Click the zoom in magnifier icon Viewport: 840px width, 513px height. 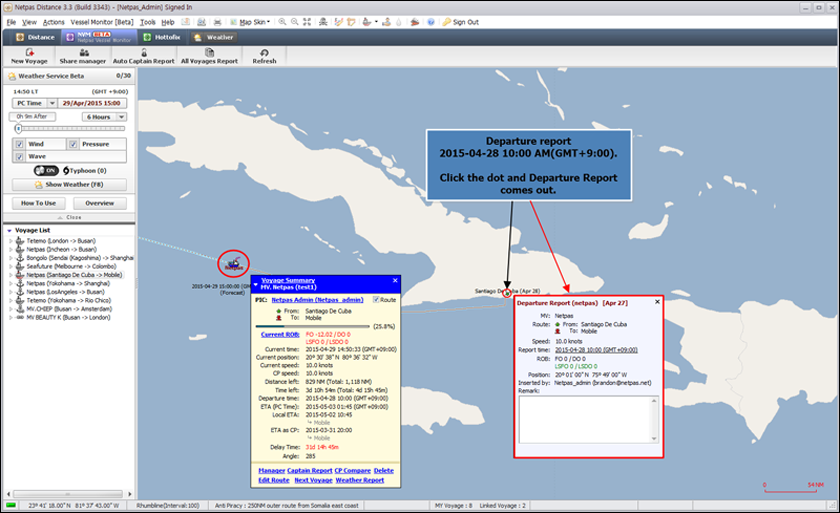point(282,22)
